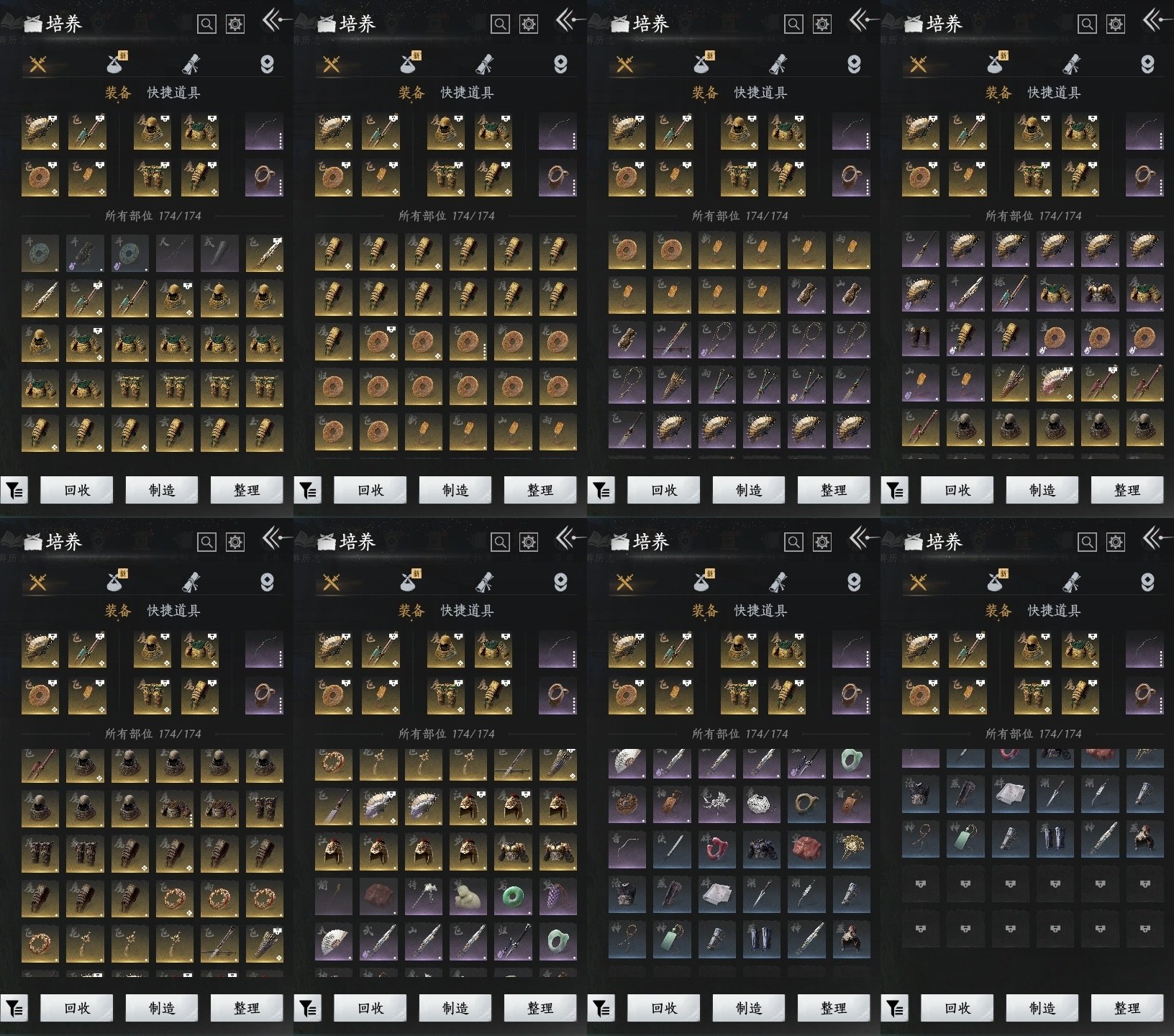Select pink fan item in top-right panel inventory
Image resolution: width=1174 pixels, height=1036 pixels.
(x=1055, y=383)
